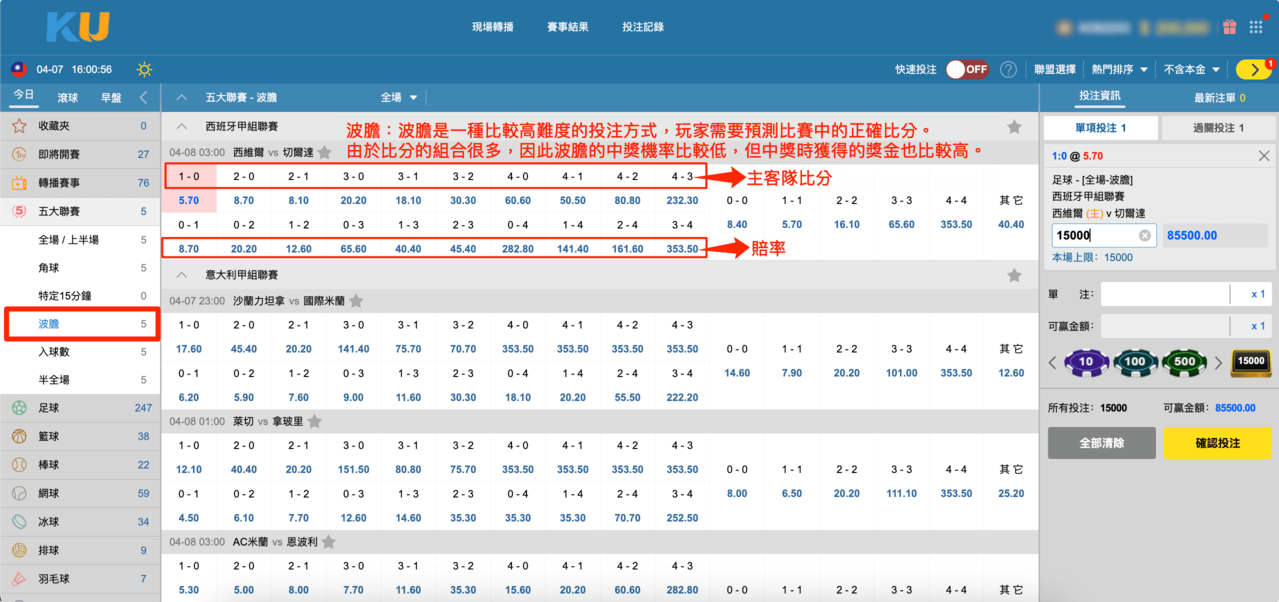The image size is (1279, 602).
Task: Click the bet amount field showing 15000
Action: coord(1094,235)
